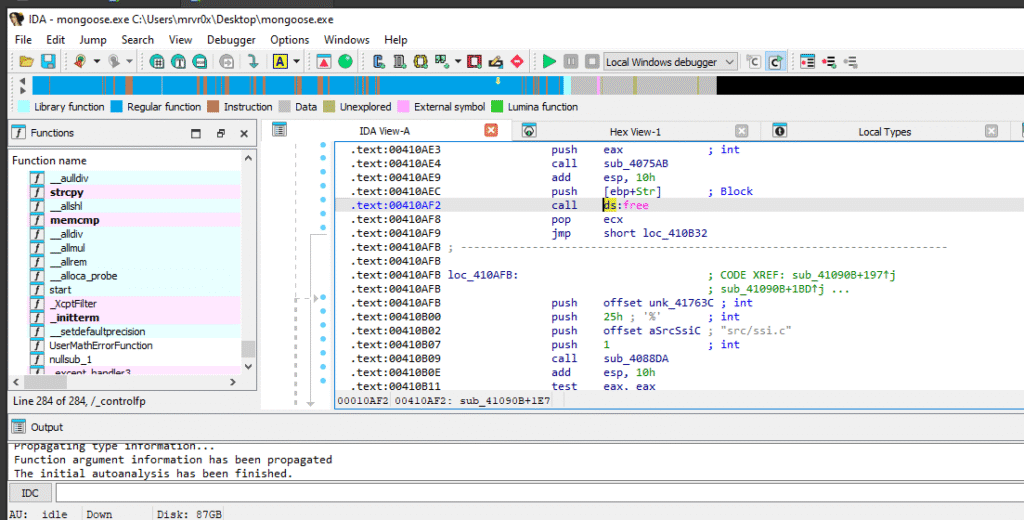Click the grey rectangle-with-plus toolbar icon
The height and width of the screenshot is (520, 1024).
click(x=399, y=61)
